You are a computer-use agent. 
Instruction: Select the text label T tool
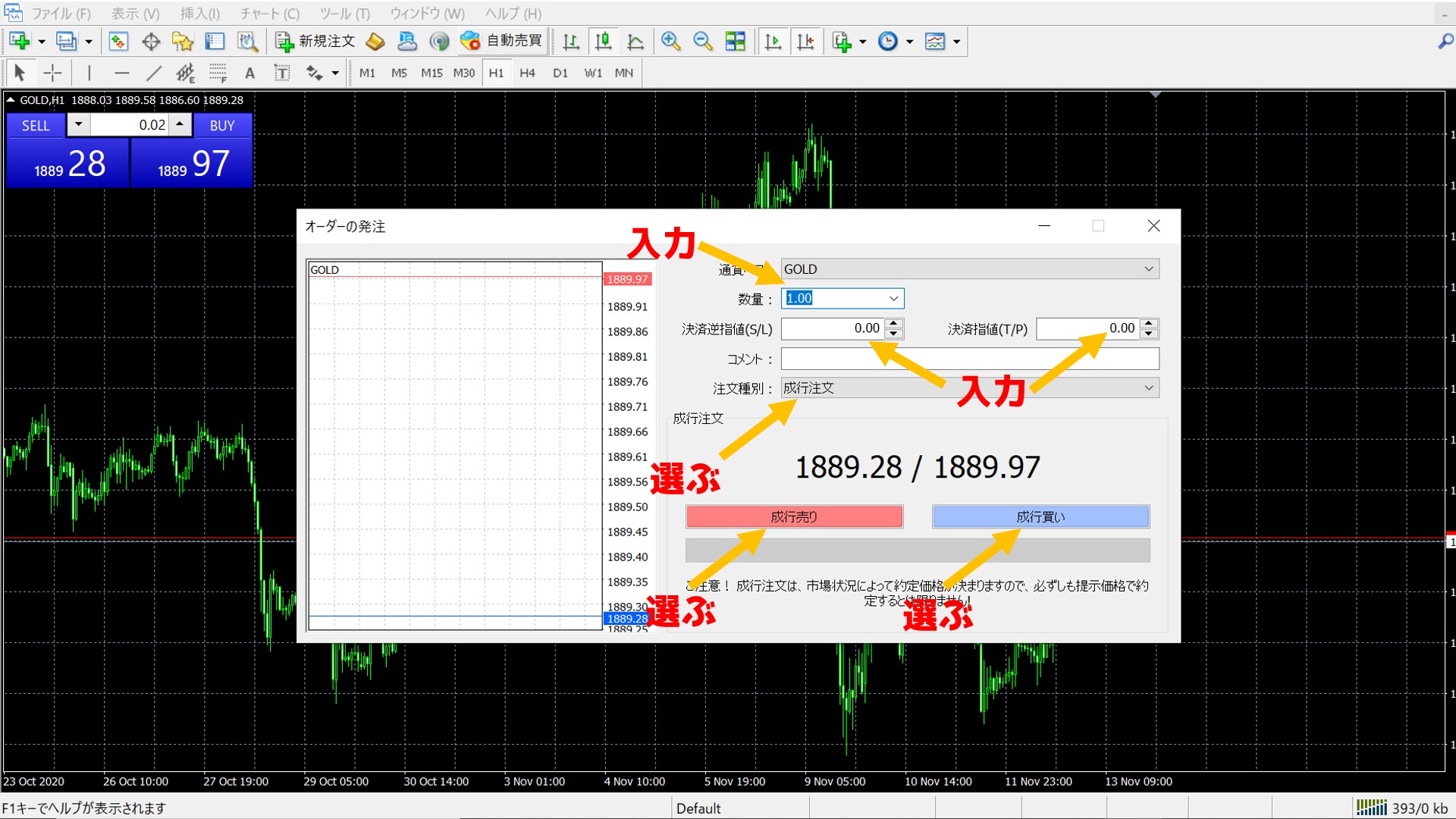[282, 73]
